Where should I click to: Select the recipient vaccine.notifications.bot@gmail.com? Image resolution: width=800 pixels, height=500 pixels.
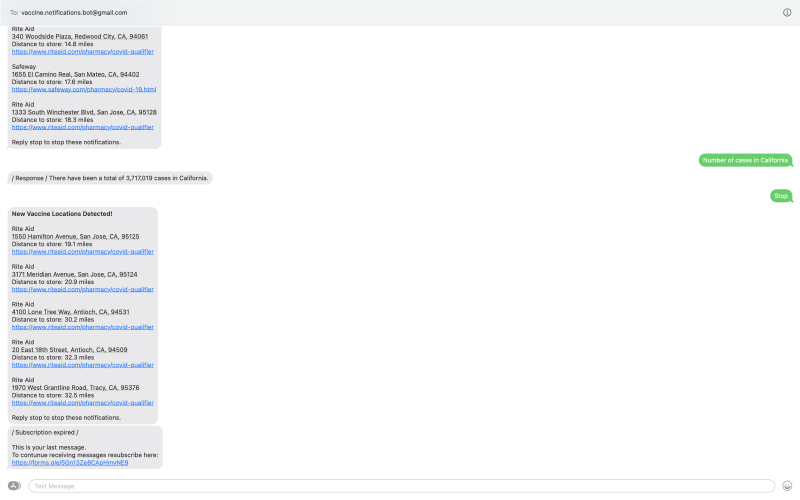(74, 13)
